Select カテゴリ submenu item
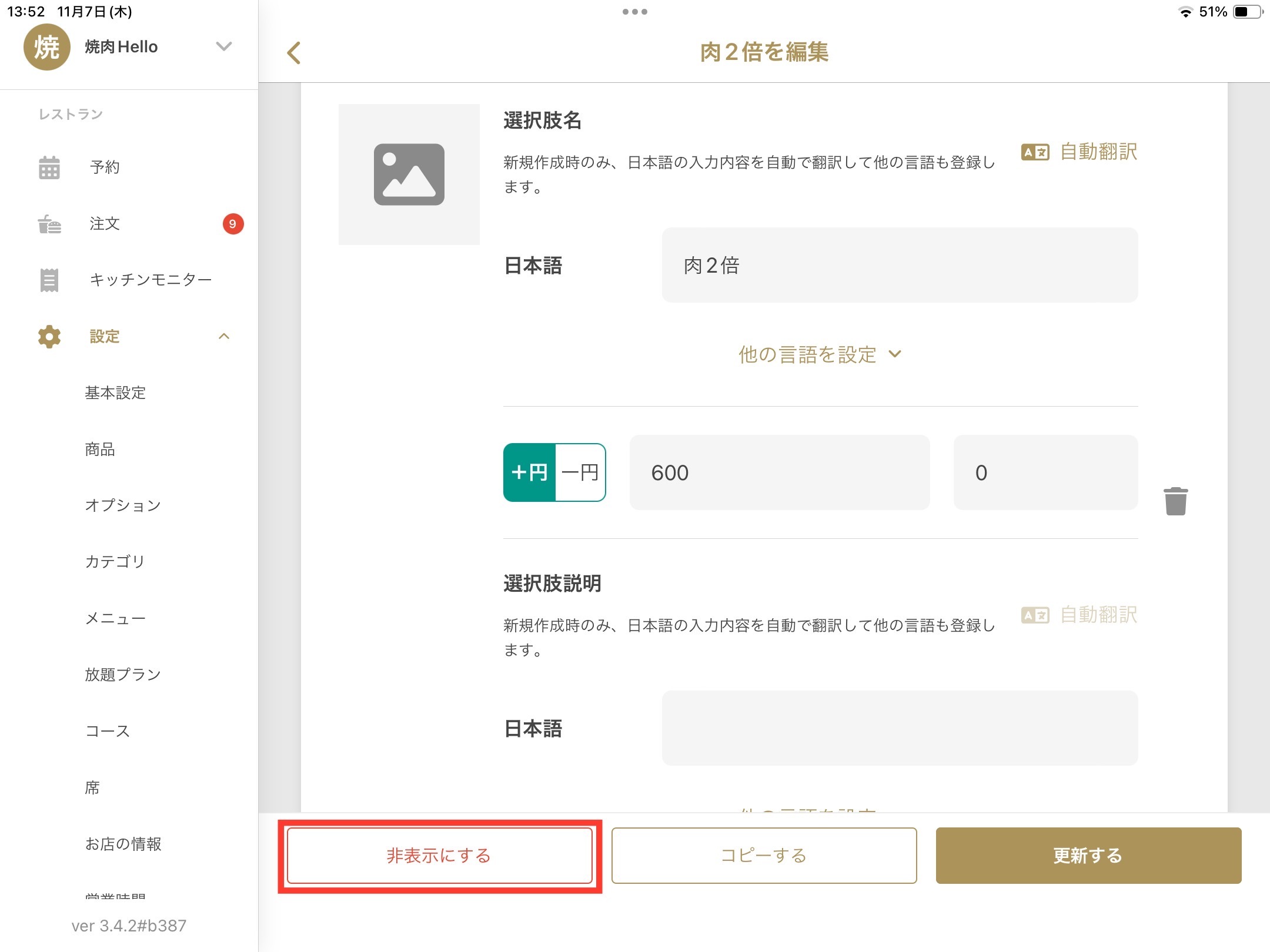 click(115, 562)
